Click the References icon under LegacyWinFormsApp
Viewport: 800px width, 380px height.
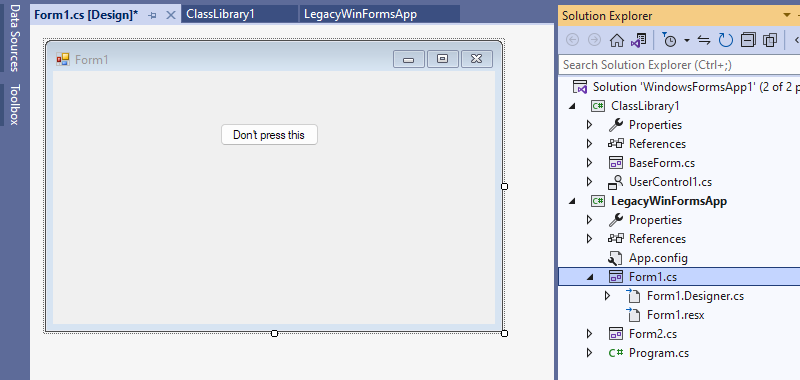point(616,239)
